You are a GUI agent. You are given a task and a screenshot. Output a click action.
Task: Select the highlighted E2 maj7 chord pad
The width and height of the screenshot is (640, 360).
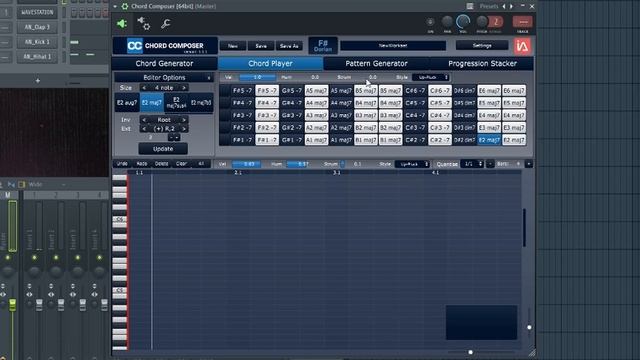[489, 140]
